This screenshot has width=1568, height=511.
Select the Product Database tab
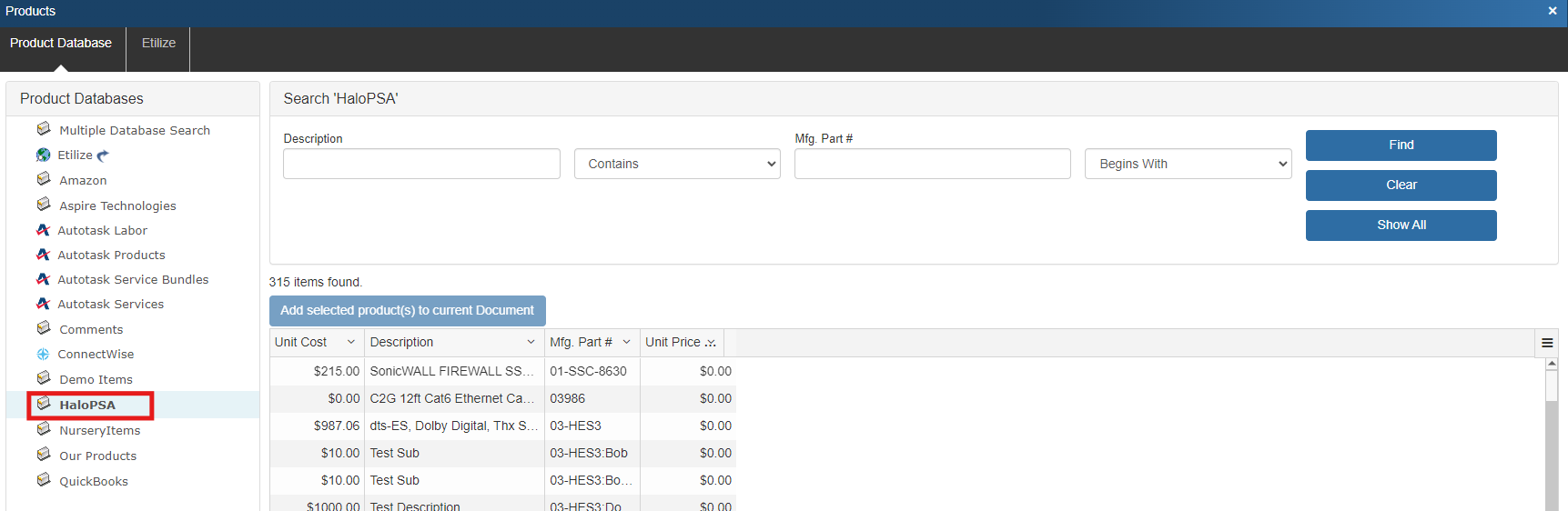tap(61, 43)
